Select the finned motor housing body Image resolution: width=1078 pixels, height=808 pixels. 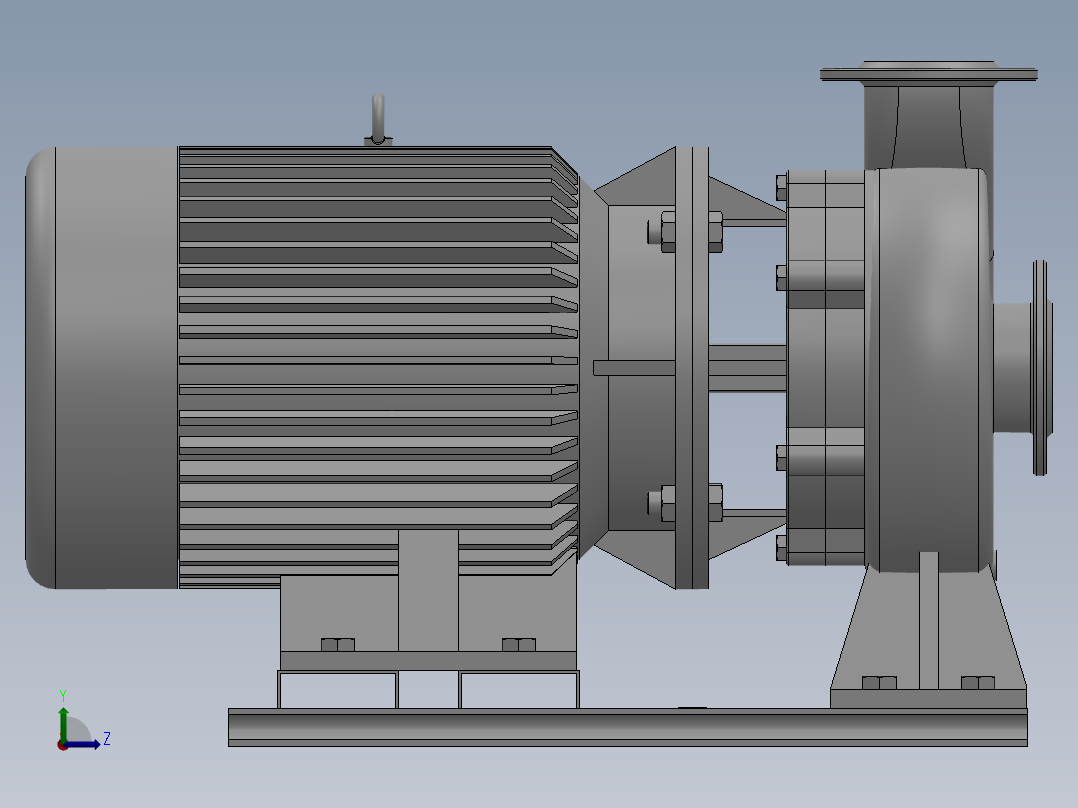click(378, 367)
